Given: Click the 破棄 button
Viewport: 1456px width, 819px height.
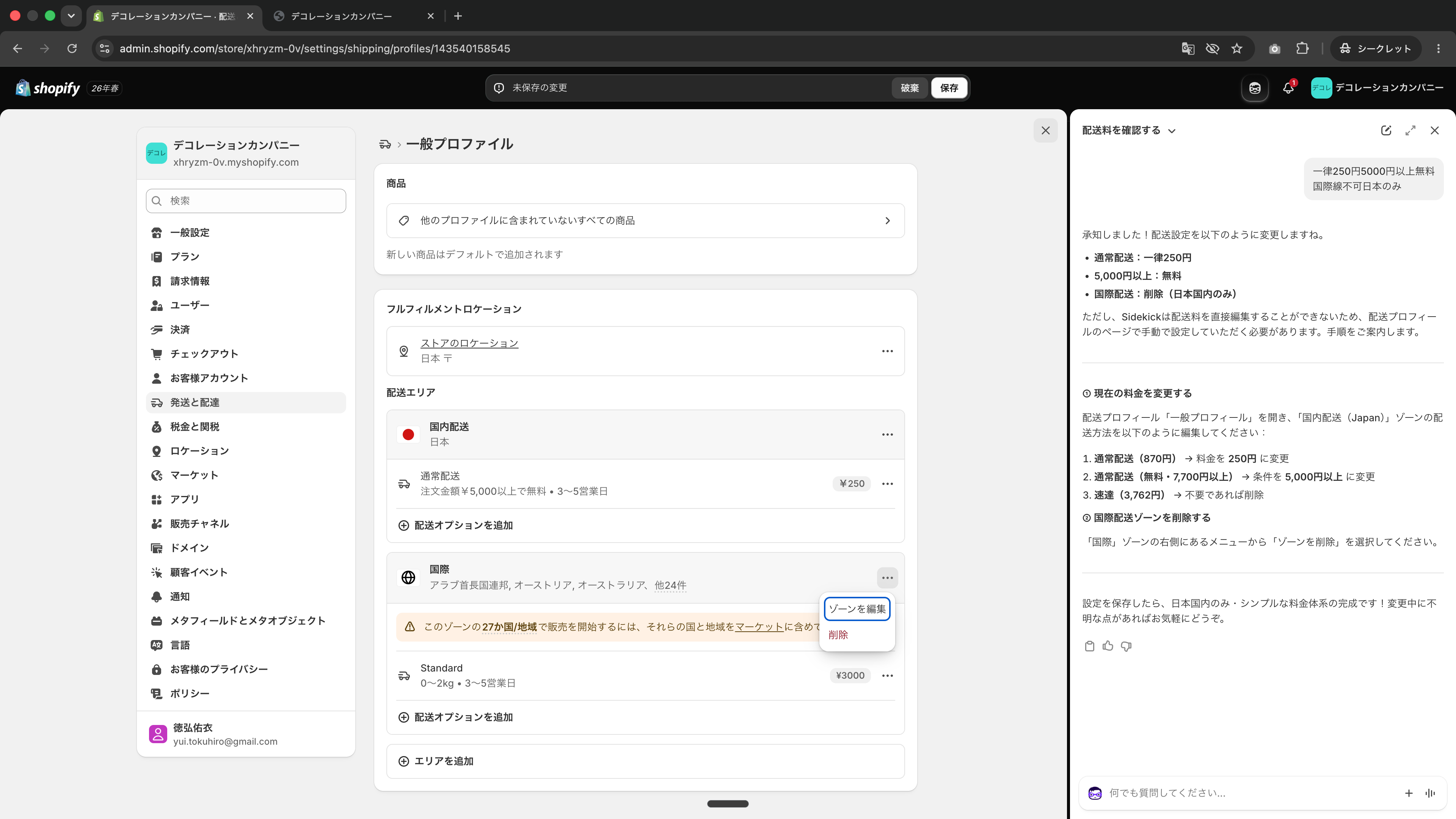Looking at the screenshot, I should coord(910,88).
